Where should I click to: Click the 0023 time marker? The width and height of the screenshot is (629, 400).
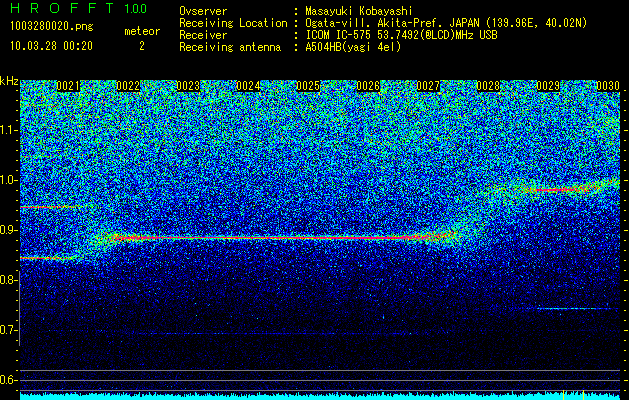click(188, 86)
